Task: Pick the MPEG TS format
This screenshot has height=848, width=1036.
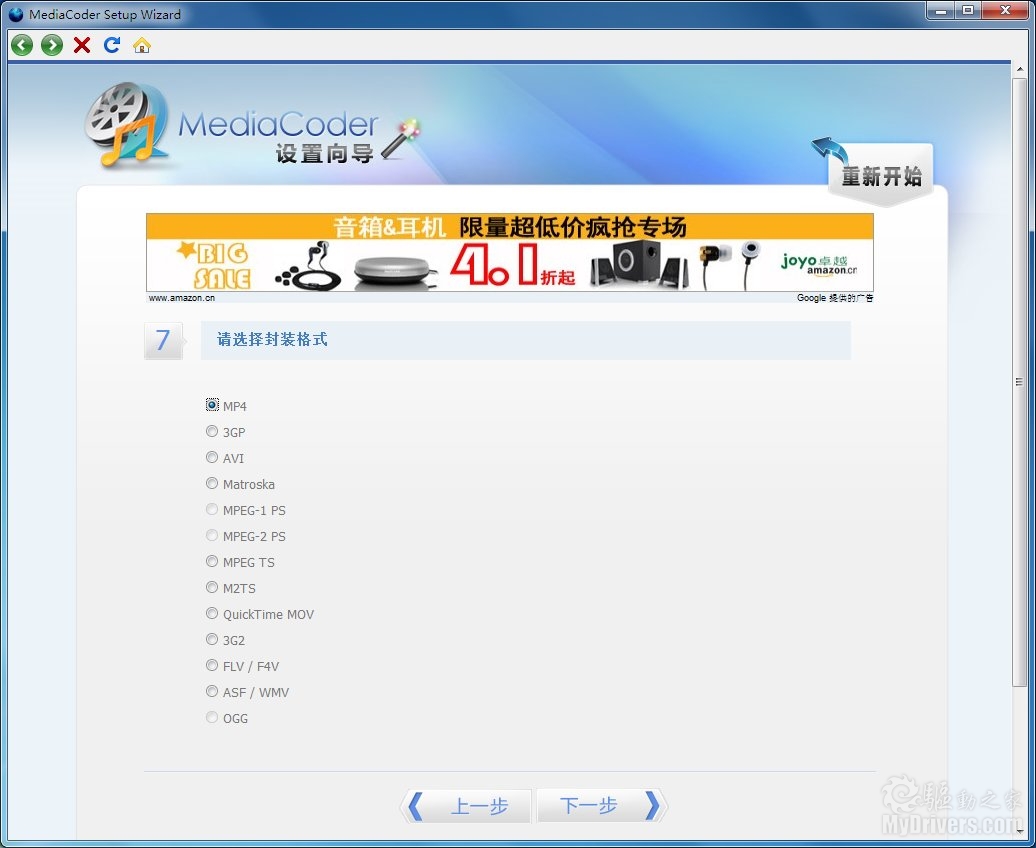Action: [x=212, y=561]
